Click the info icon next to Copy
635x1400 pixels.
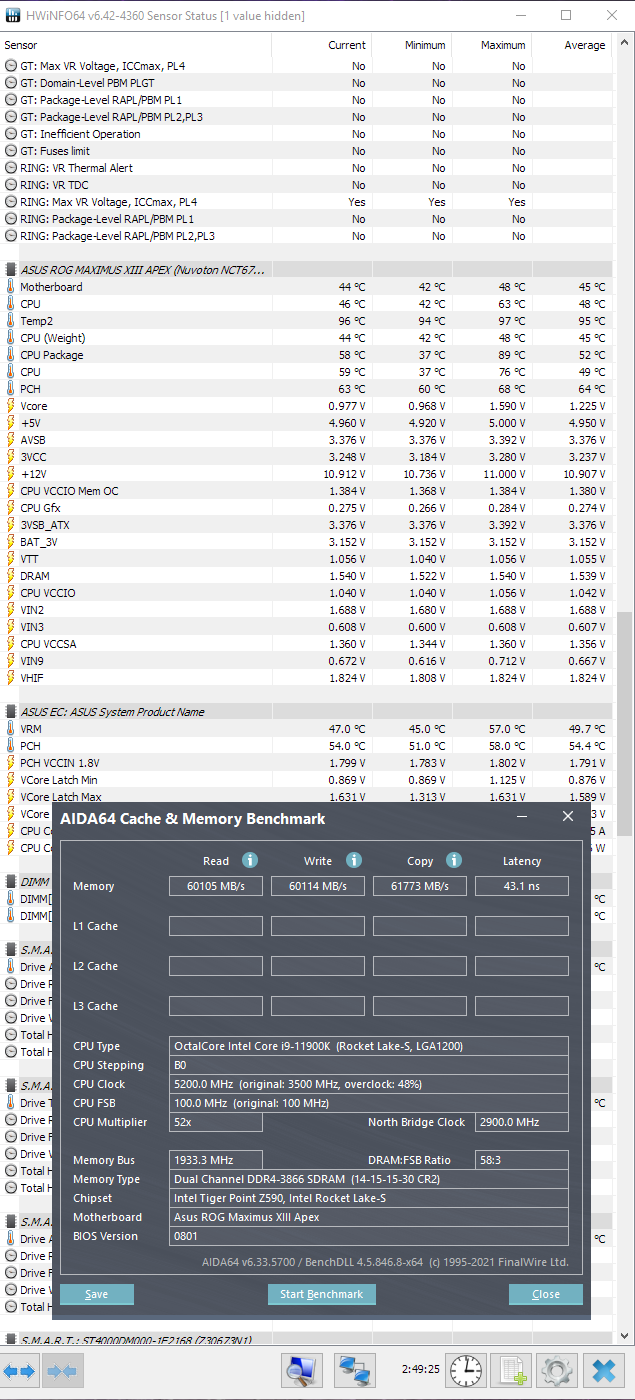453,860
